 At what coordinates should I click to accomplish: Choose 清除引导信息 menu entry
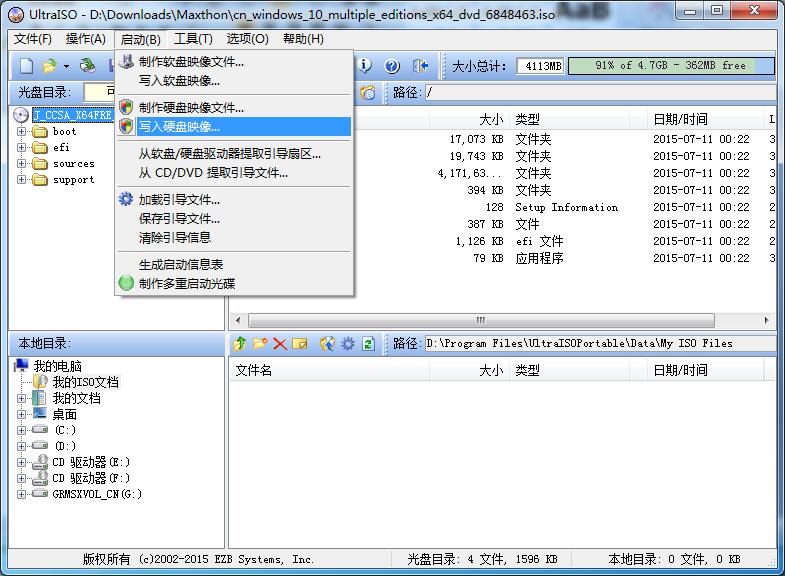click(x=234, y=238)
